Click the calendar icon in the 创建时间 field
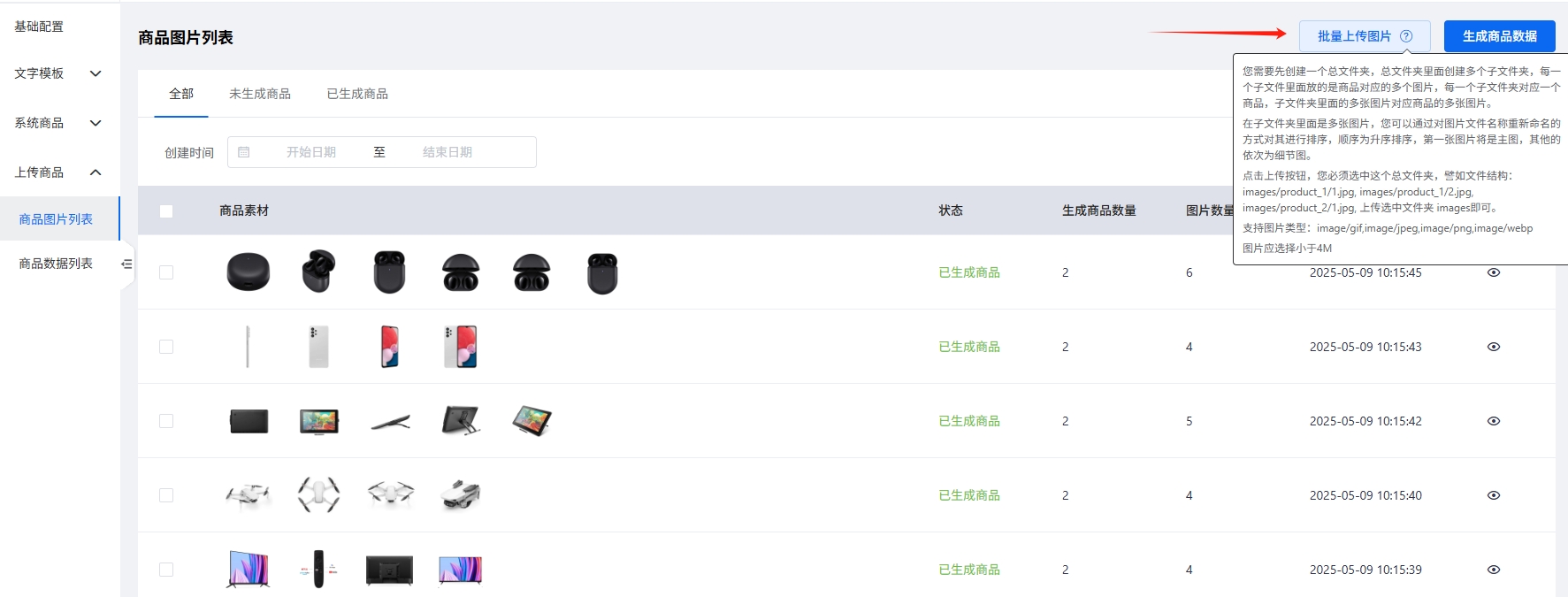The image size is (1568, 597). pyautogui.click(x=244, y=152)
